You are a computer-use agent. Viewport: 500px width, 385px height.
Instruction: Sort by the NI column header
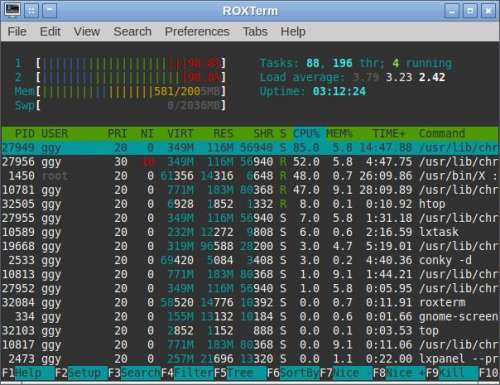click(x=147, y=134)
